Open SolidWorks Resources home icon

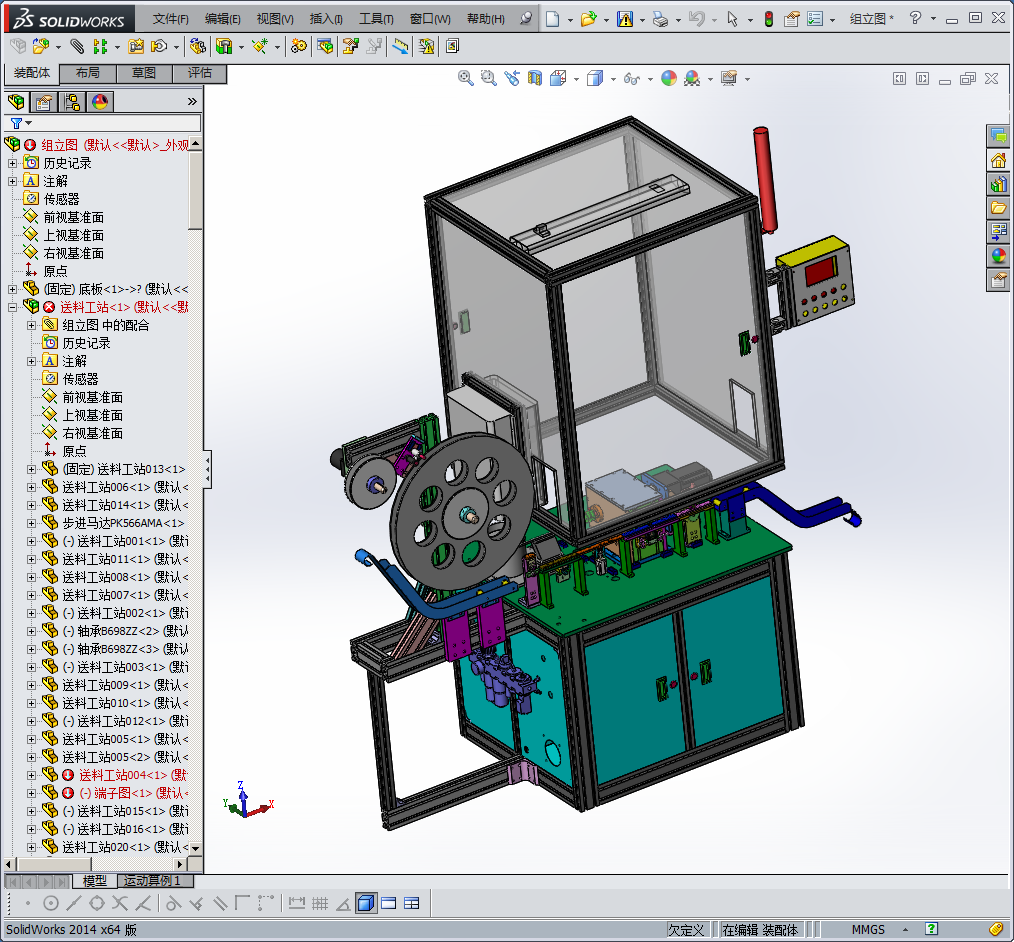(998, 160)
